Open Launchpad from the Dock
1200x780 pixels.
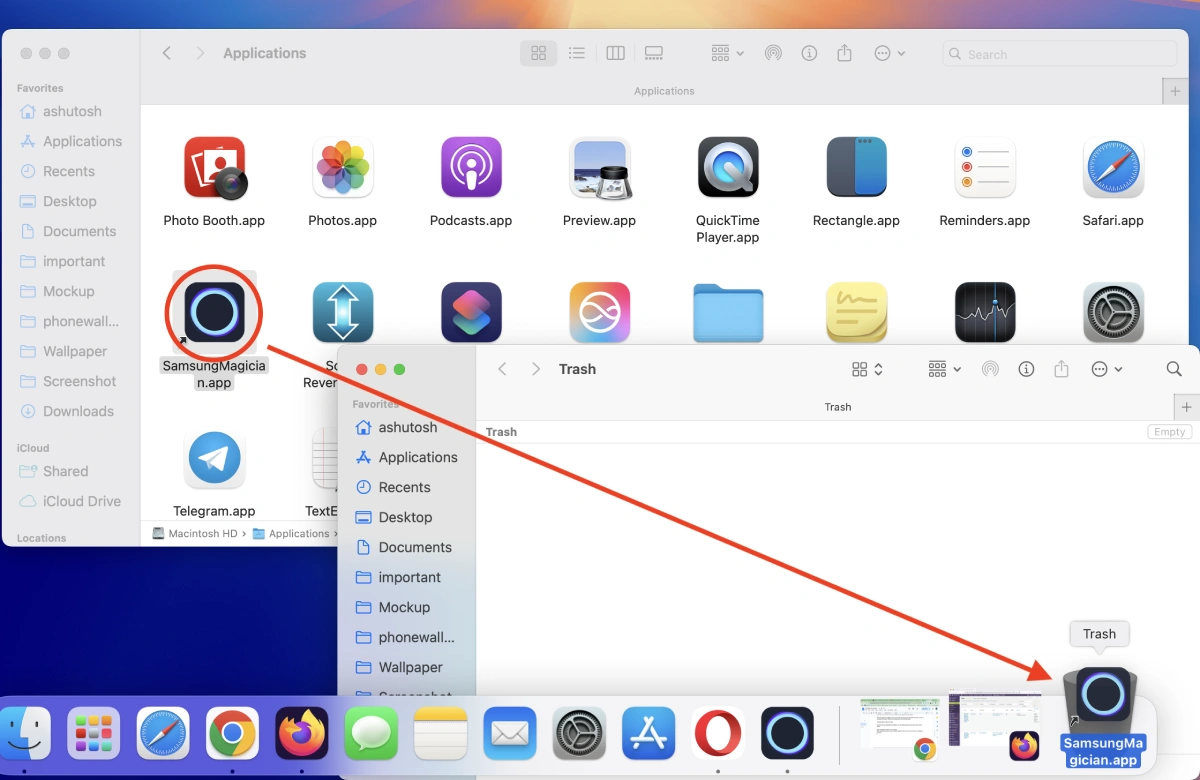pos(94,734)
